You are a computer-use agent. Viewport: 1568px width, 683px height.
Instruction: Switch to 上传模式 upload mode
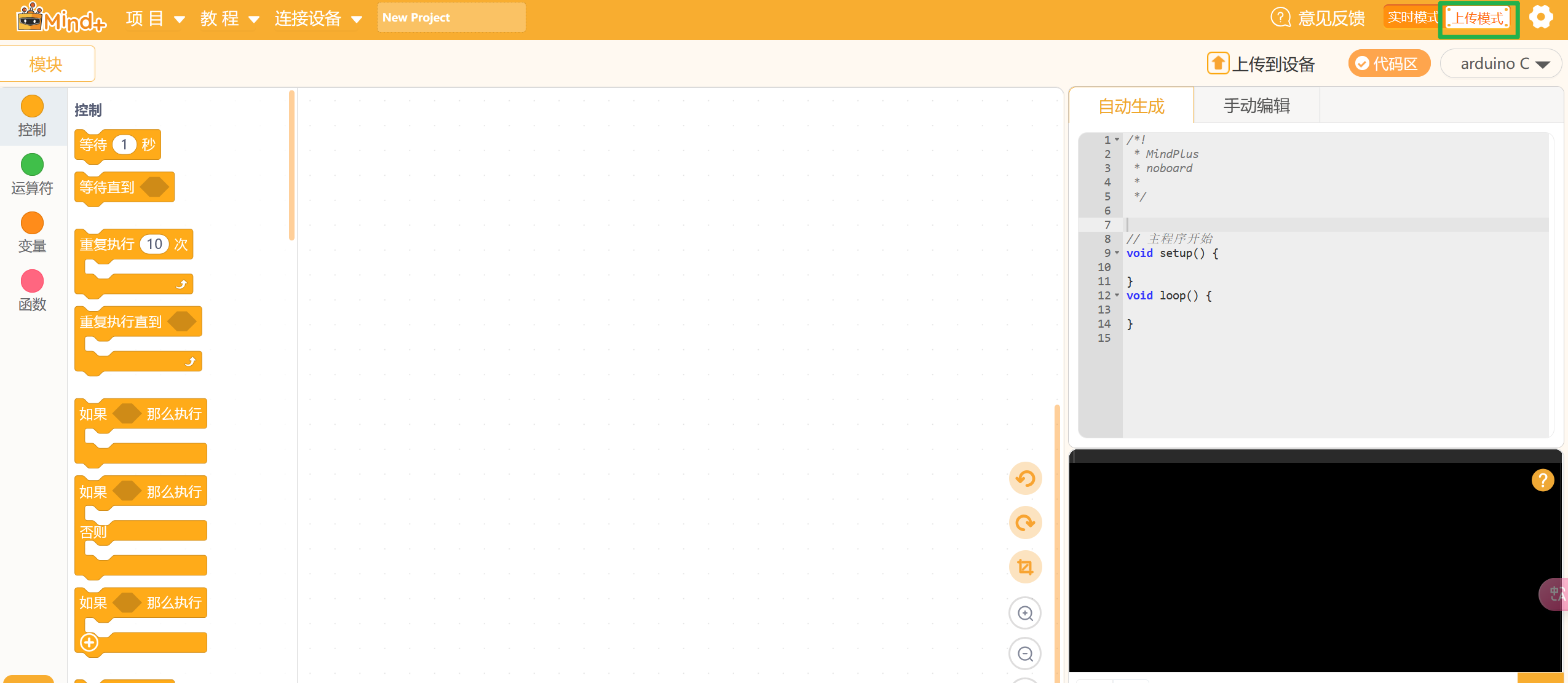pos(1478,18)
